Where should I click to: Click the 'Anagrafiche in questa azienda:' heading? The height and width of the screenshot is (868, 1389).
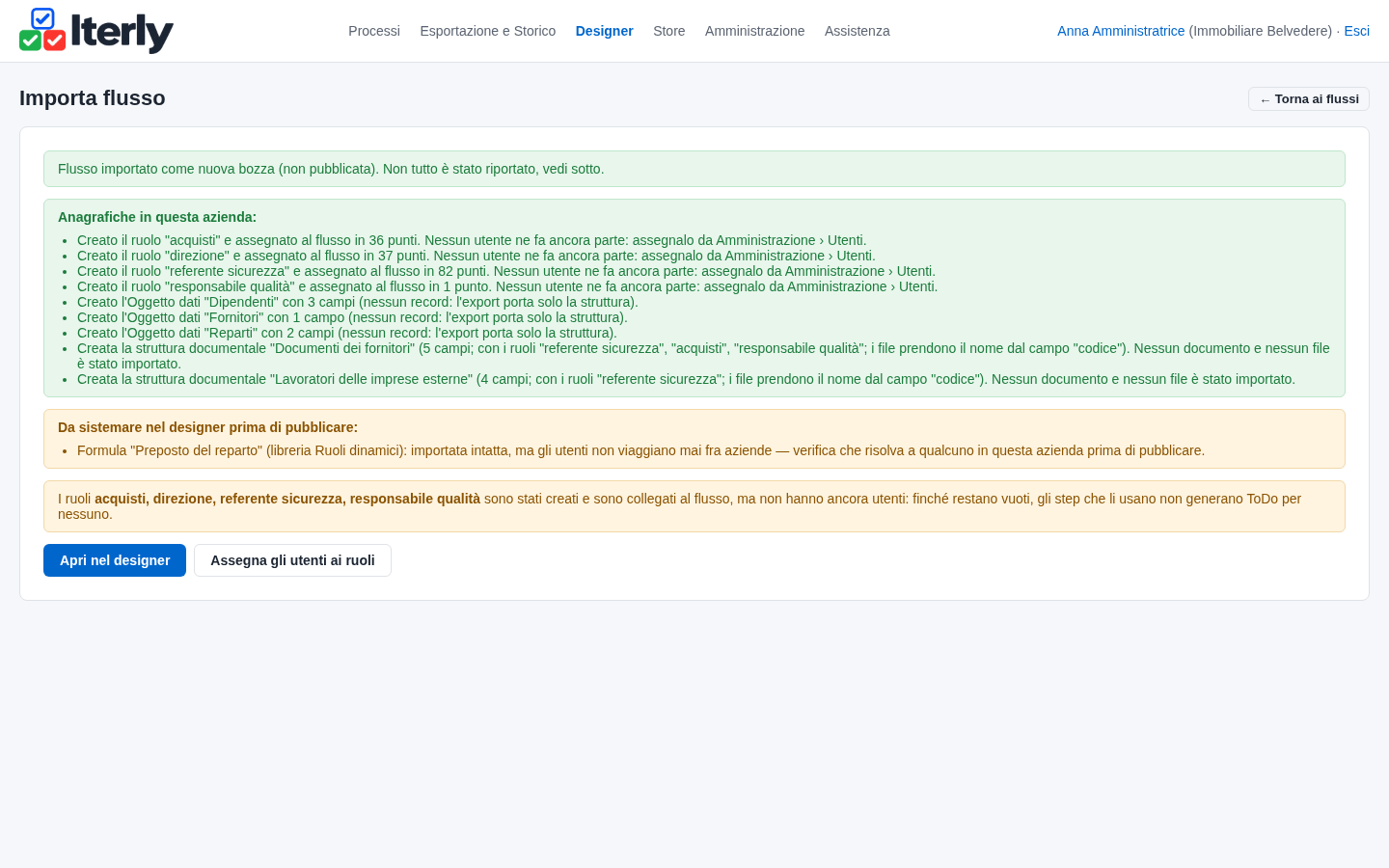point(157,217)
